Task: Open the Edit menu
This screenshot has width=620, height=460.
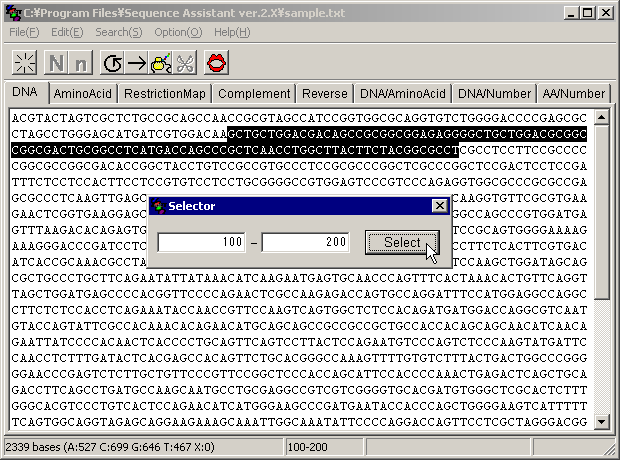Action: pyautogui.click(x=67, y=32)
